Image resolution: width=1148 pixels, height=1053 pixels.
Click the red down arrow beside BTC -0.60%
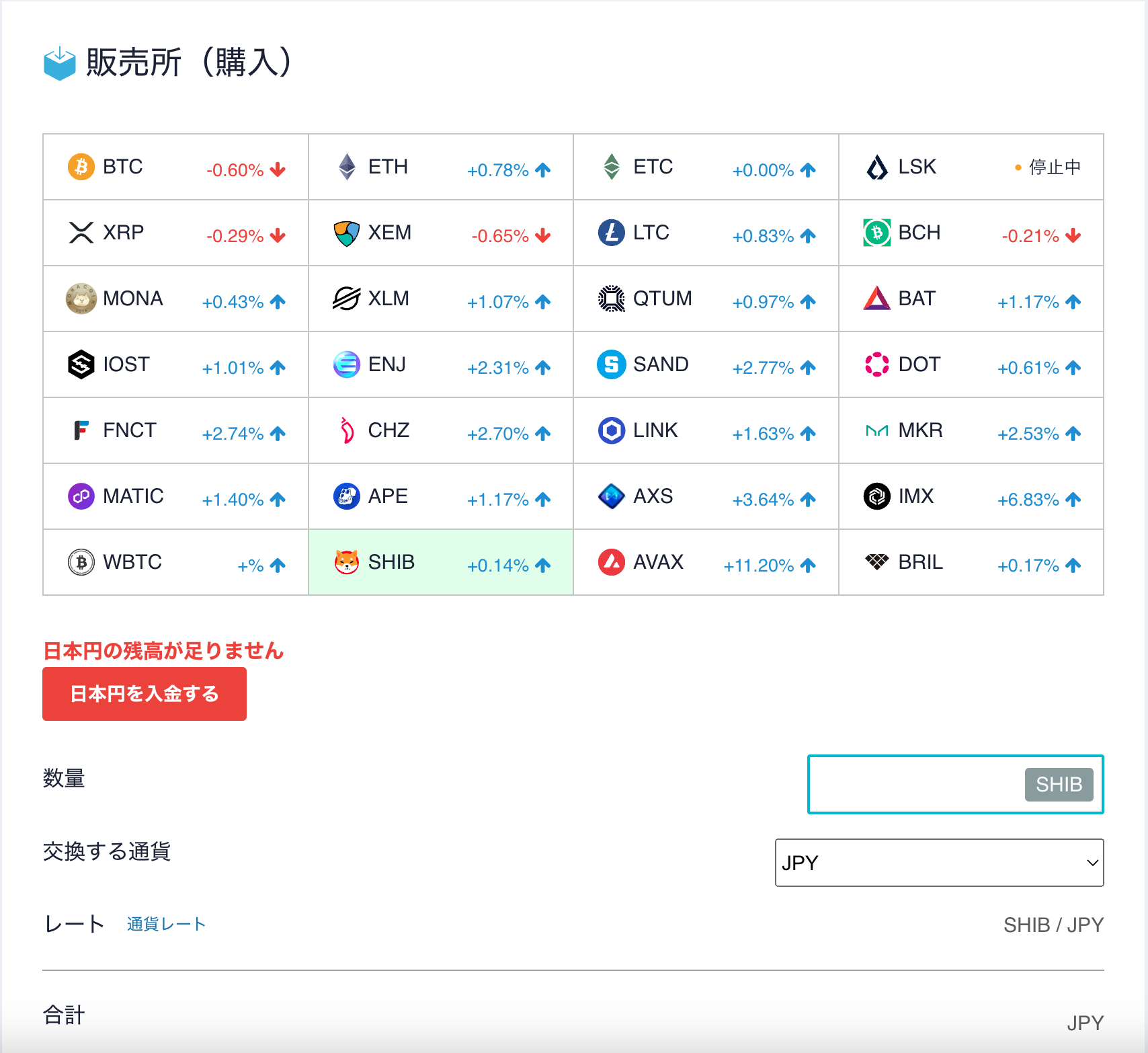[x=278, y=169]
